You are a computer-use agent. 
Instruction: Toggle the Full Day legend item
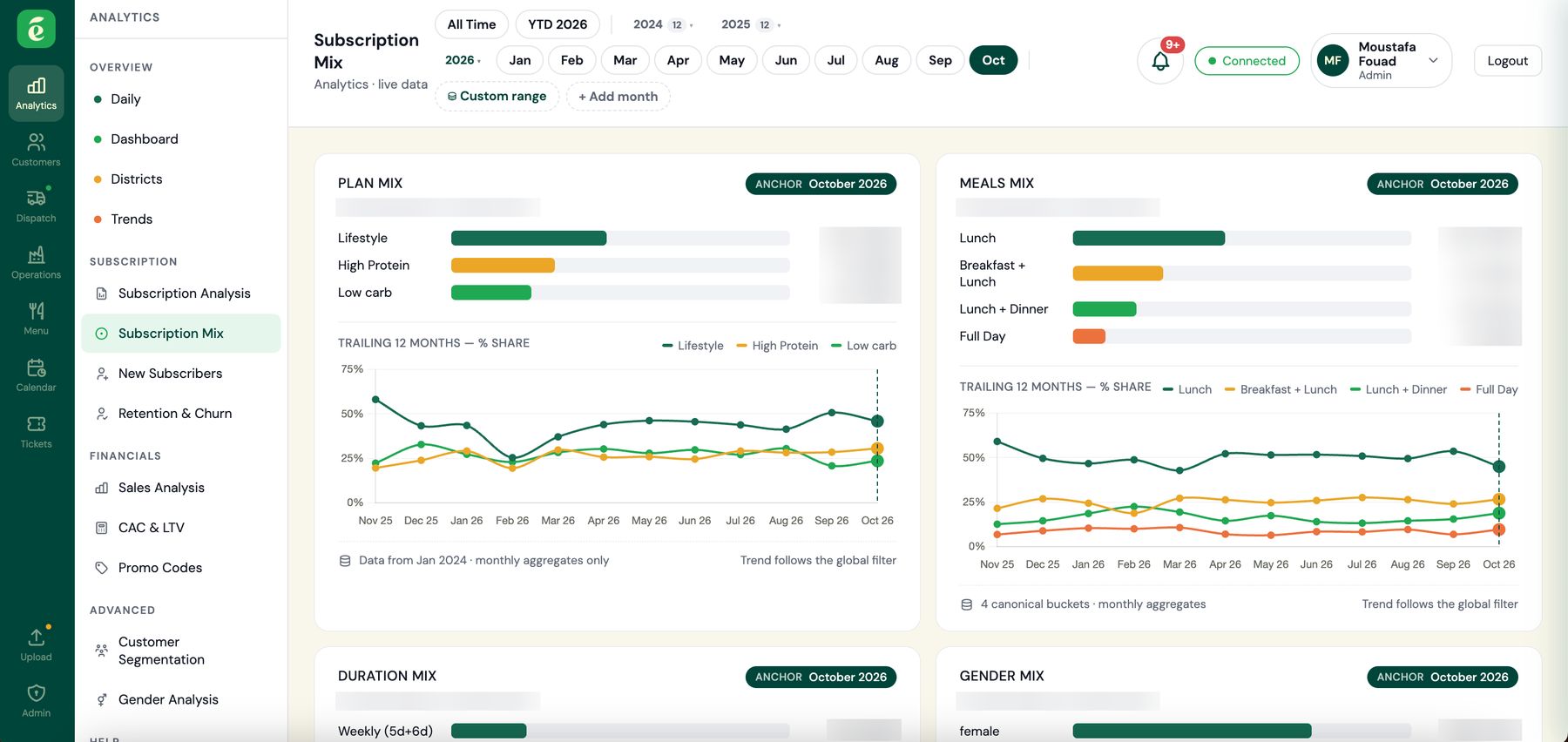[1489, 389]
